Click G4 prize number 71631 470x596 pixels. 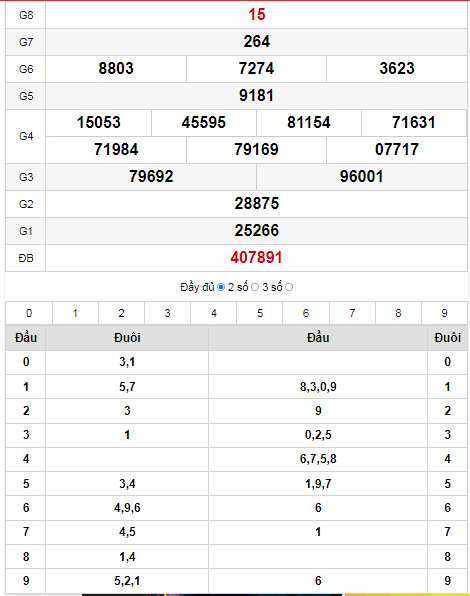click(x=413, y=123)
